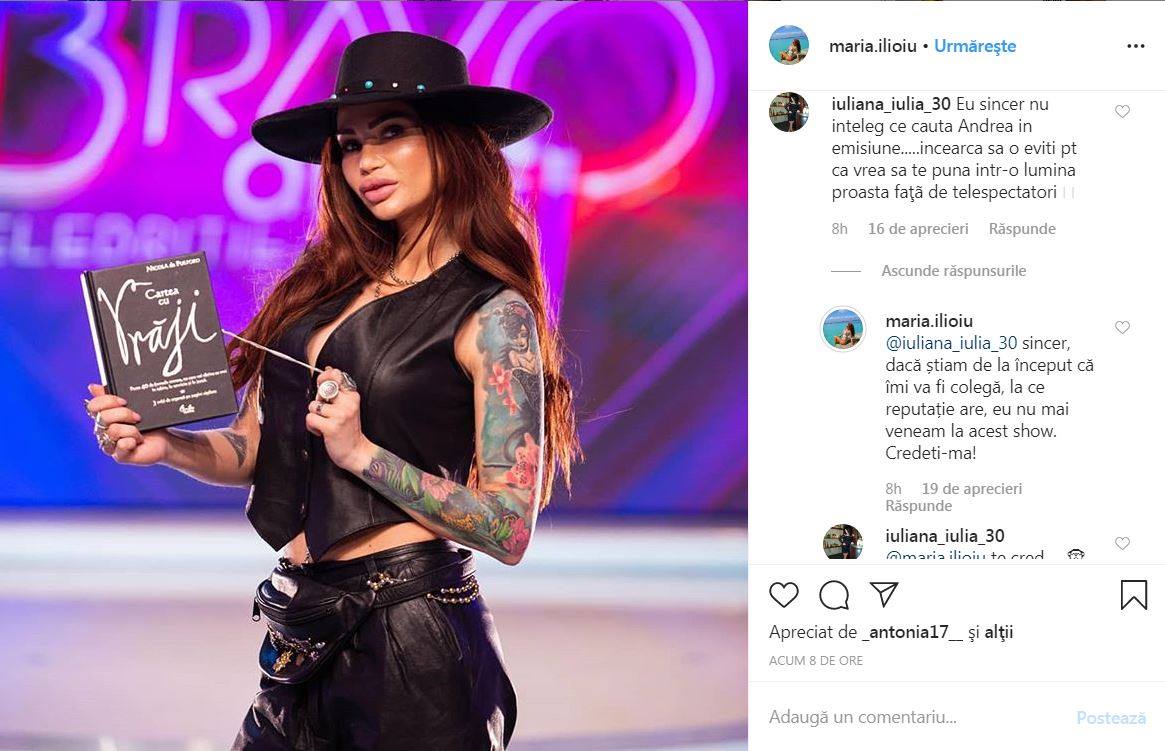This screenshot has height=751, width=1165.
Task: Like maria.ilioiu's reply comment
Action: coord(1122,328)
